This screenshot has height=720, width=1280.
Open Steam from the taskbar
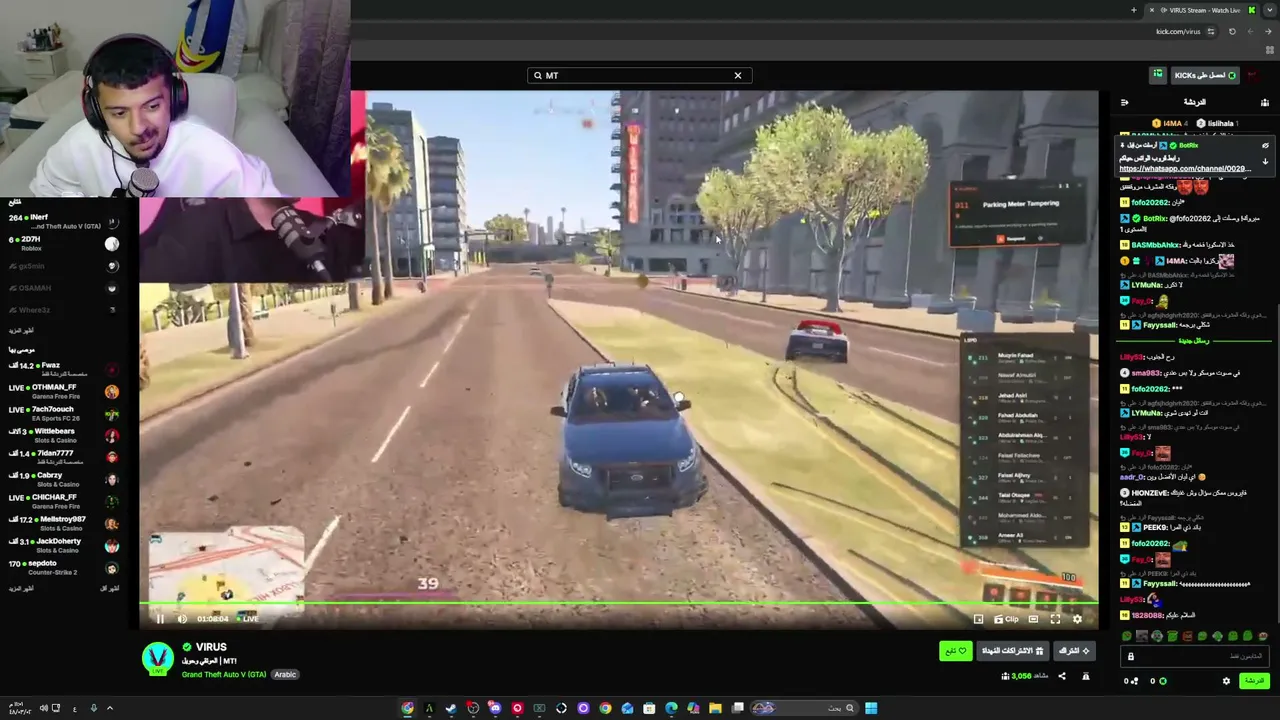[x=451, y=708]
